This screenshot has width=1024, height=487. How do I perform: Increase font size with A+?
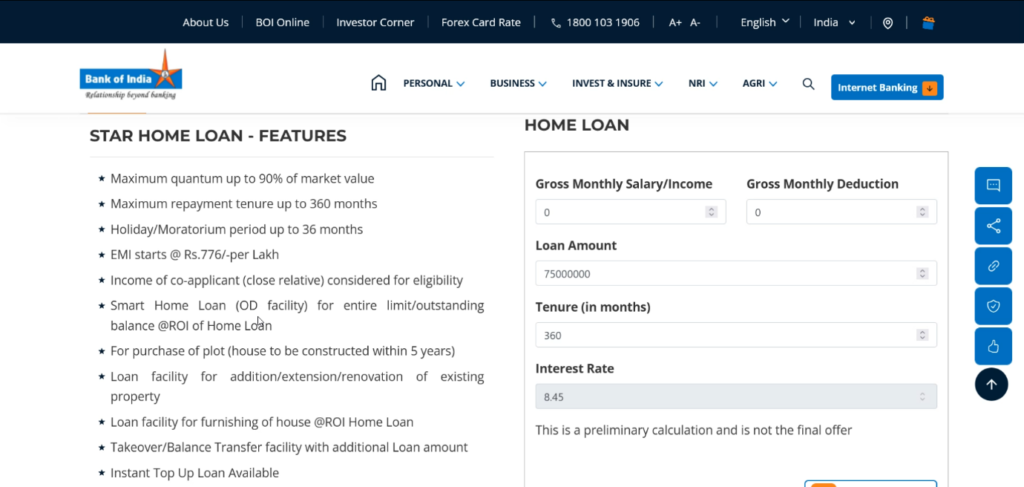tap(675, 22)
